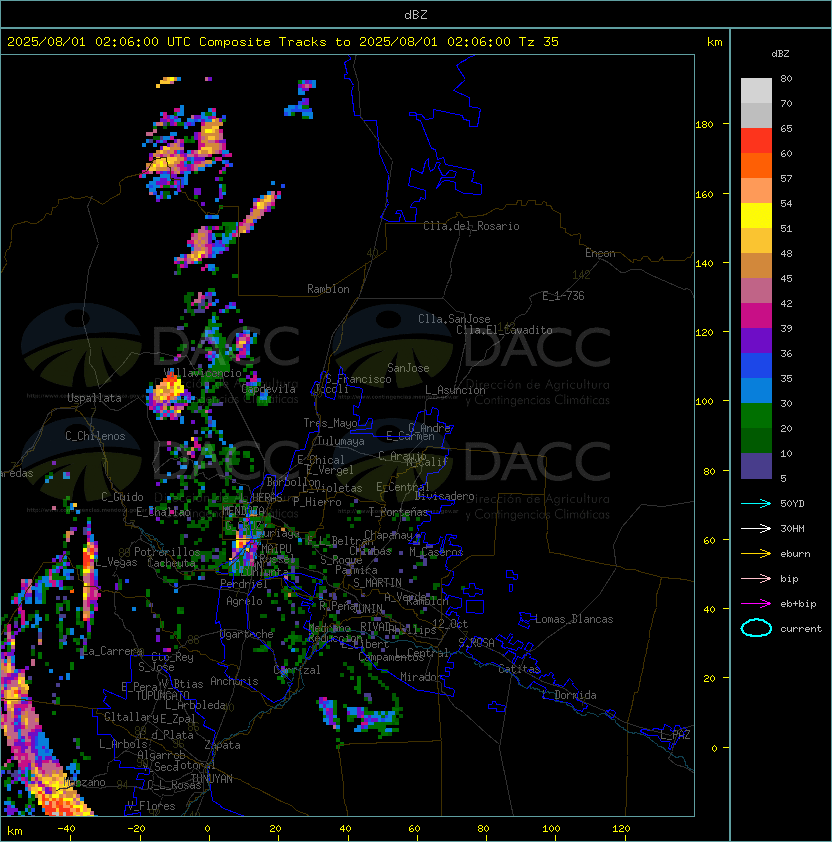Click the 'Clla.SanJose' map label

[454, 319]
